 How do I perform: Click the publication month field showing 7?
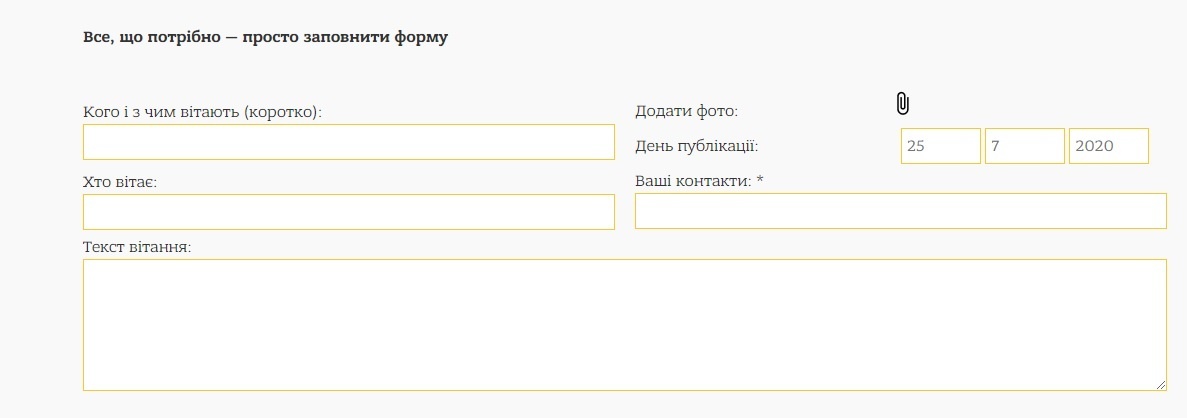click(x=1025, y=146)
